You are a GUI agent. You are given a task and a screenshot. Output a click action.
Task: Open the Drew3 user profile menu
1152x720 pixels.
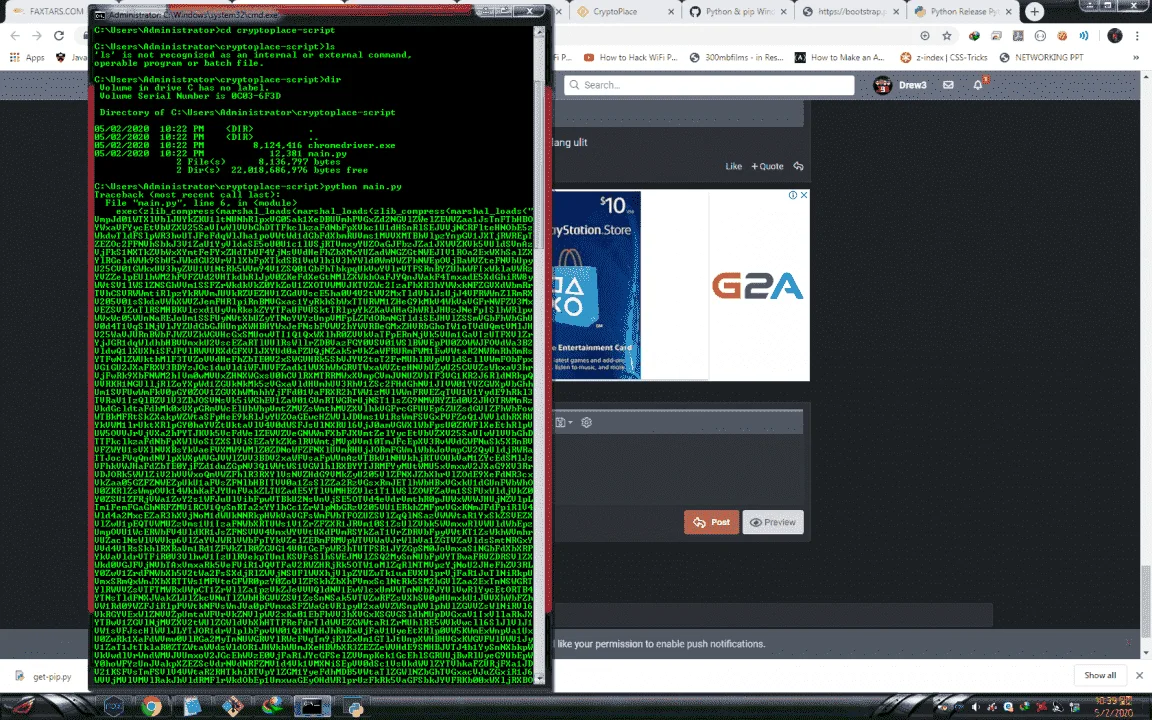click(x=901, y=85)
